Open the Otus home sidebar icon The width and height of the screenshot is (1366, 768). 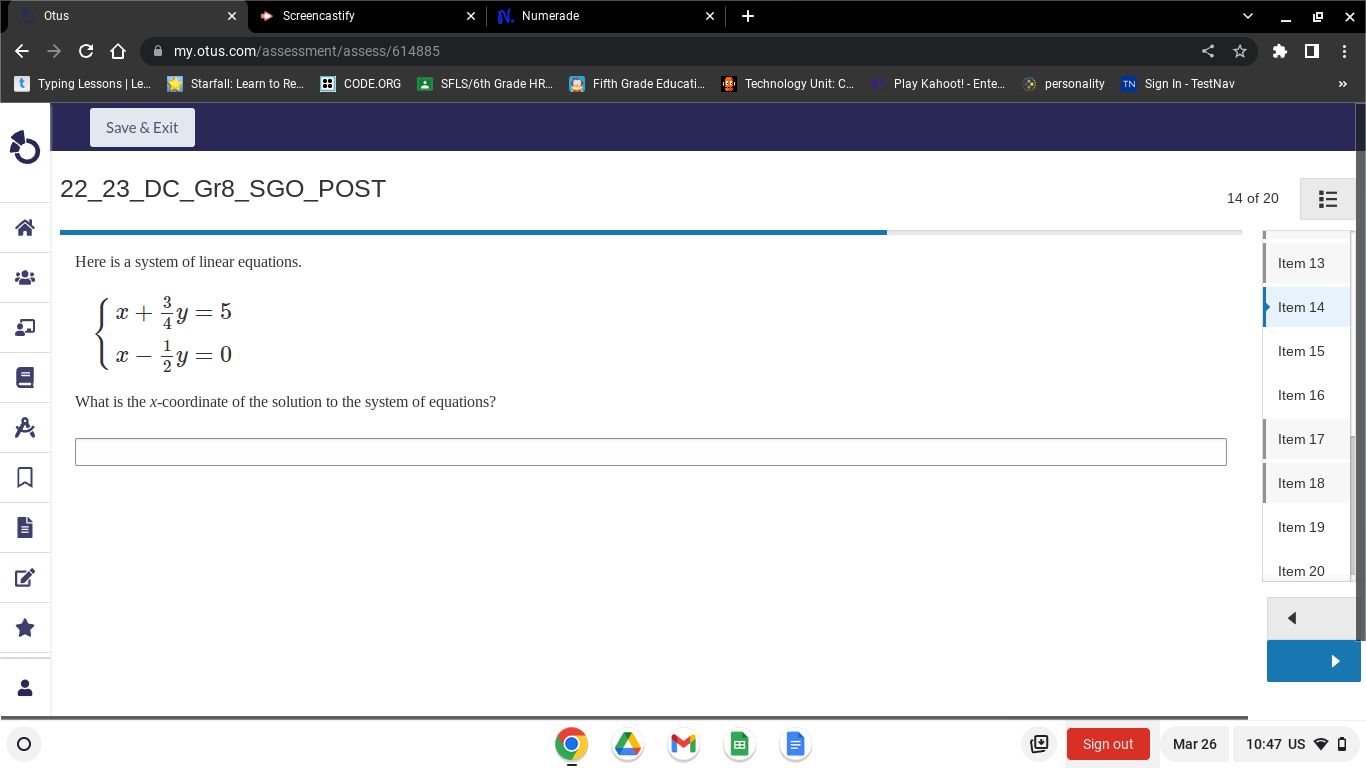[x=25, y=228]
